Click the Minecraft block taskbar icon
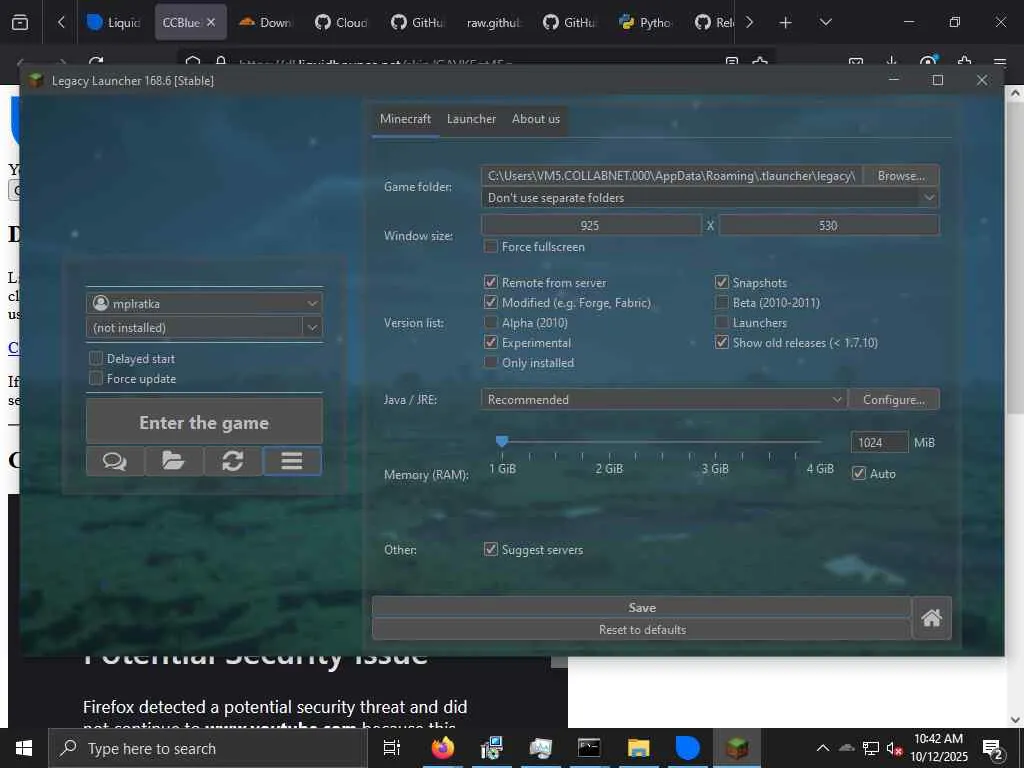Image resolution: width=1024 pixels, height=768 pixels. tap(737, 748)
